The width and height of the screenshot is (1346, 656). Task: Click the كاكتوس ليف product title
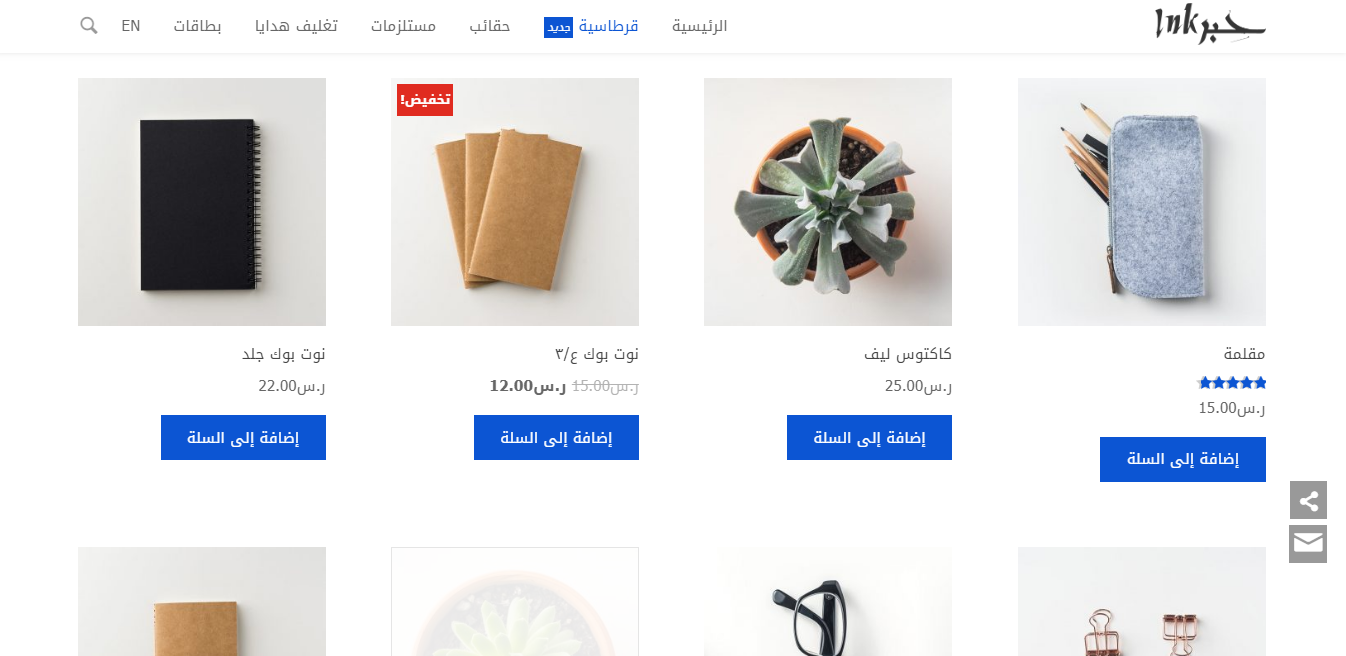tap(908, 354)
